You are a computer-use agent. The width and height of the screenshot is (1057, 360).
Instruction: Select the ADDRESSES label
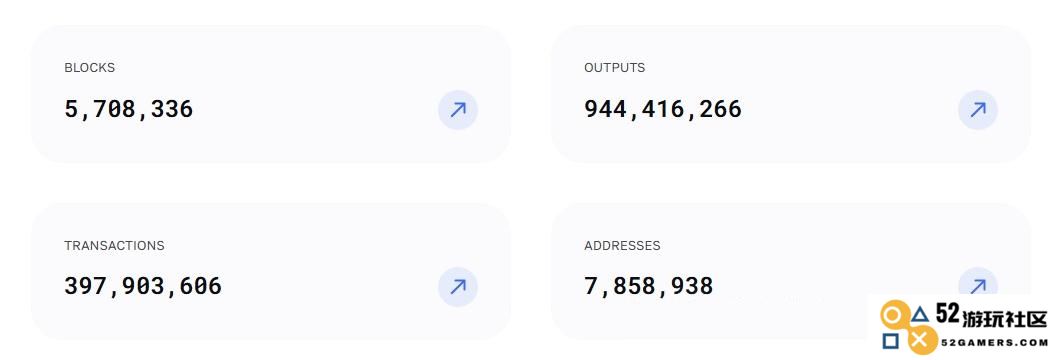tap(622, 245)
